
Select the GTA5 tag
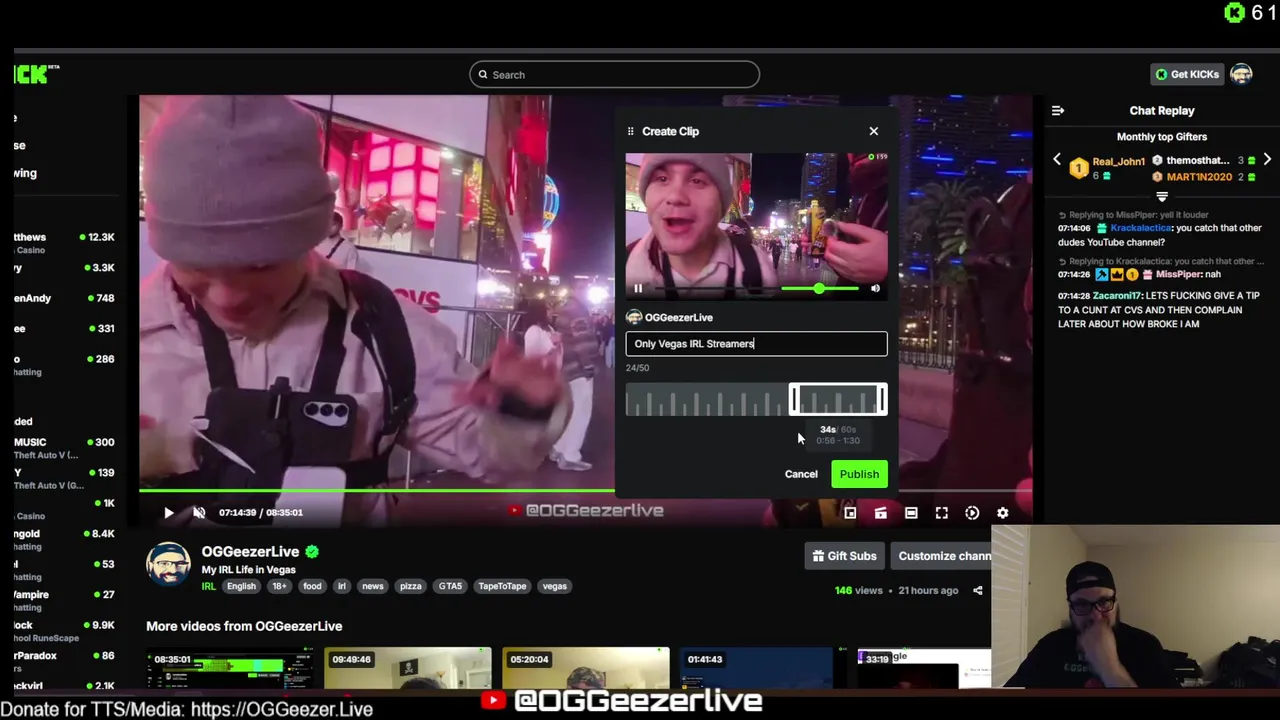coord(450,586)
